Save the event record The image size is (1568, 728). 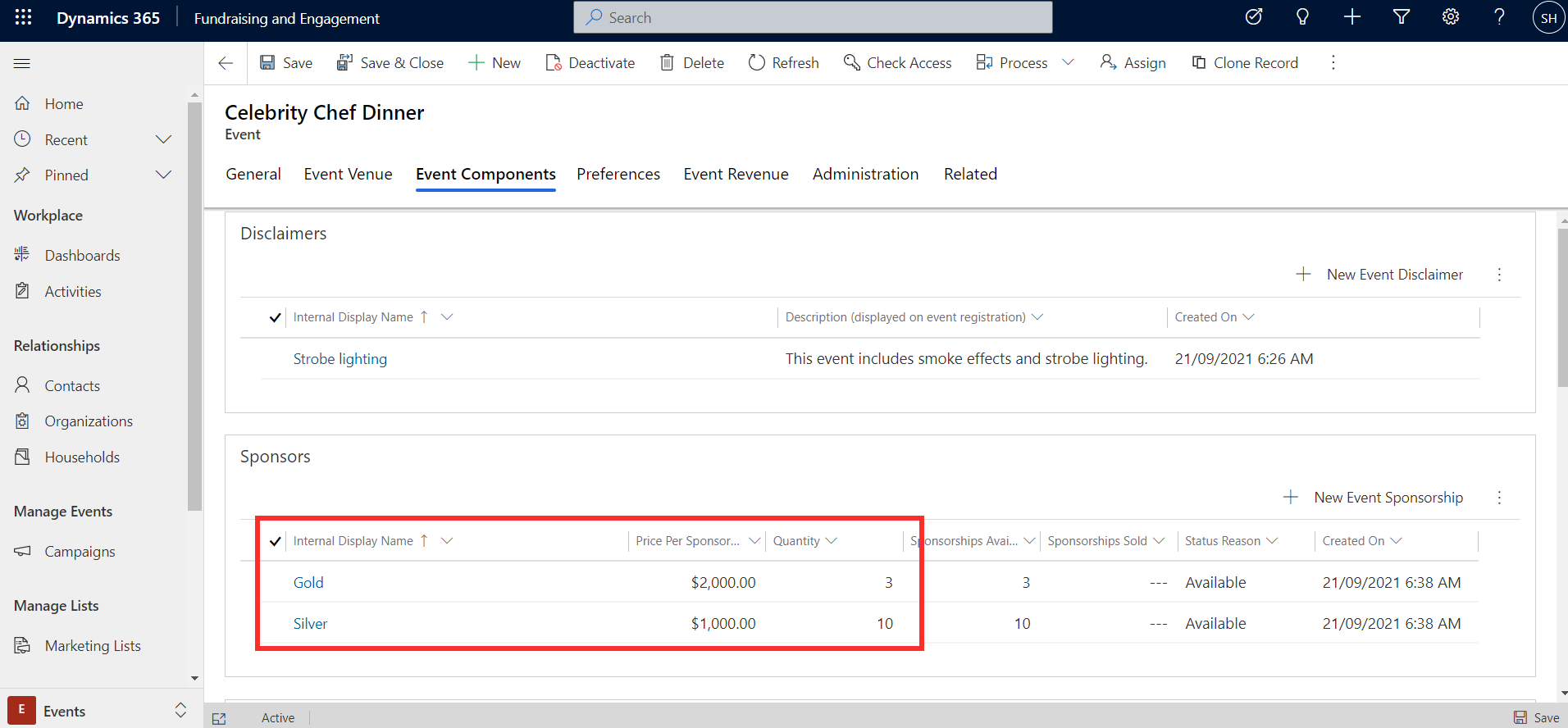tap(286, 63)
